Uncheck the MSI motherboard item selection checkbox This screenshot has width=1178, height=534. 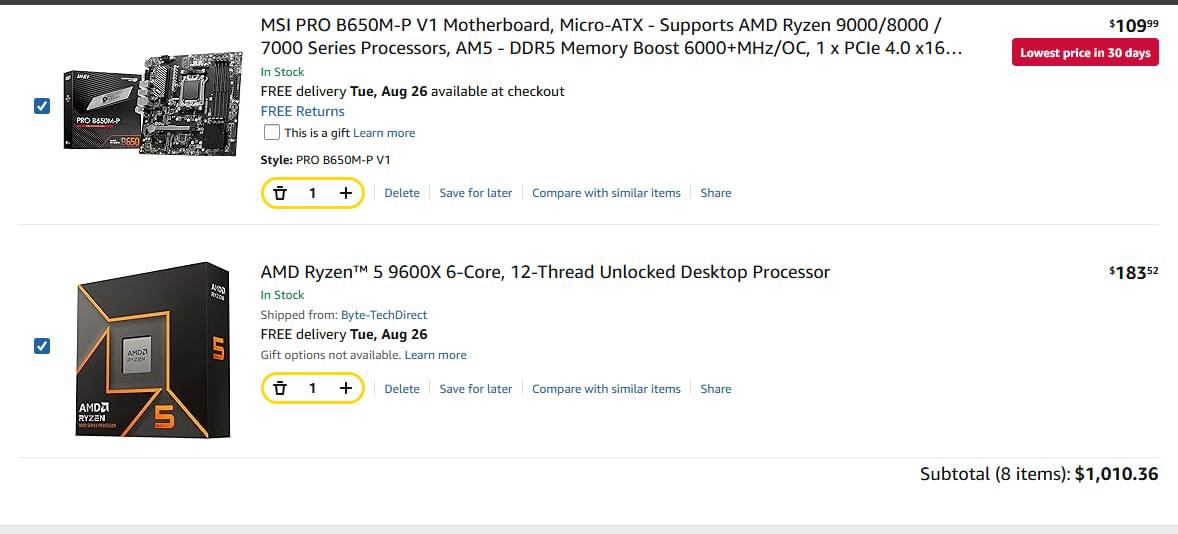[x=42, y=106]
